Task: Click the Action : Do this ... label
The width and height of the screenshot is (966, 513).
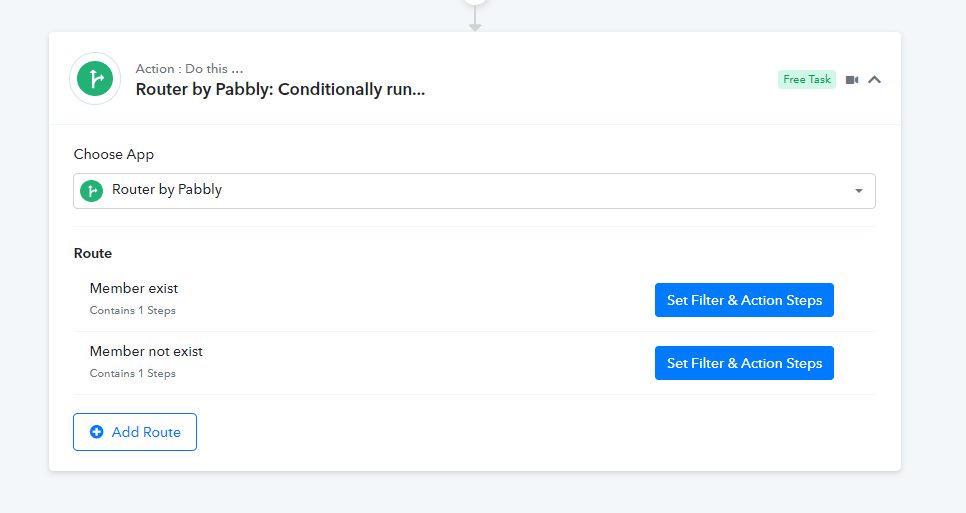Action: 189,68
